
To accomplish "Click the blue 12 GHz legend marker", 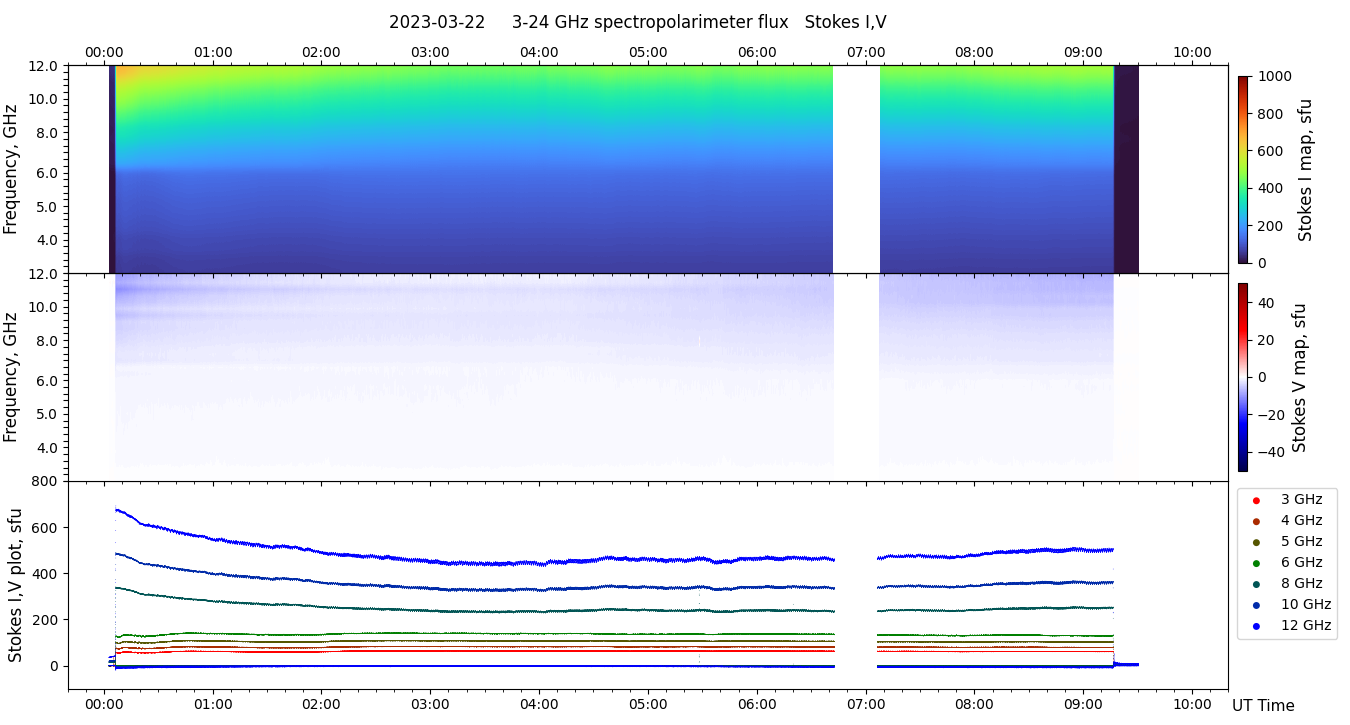I will 1255,626.
